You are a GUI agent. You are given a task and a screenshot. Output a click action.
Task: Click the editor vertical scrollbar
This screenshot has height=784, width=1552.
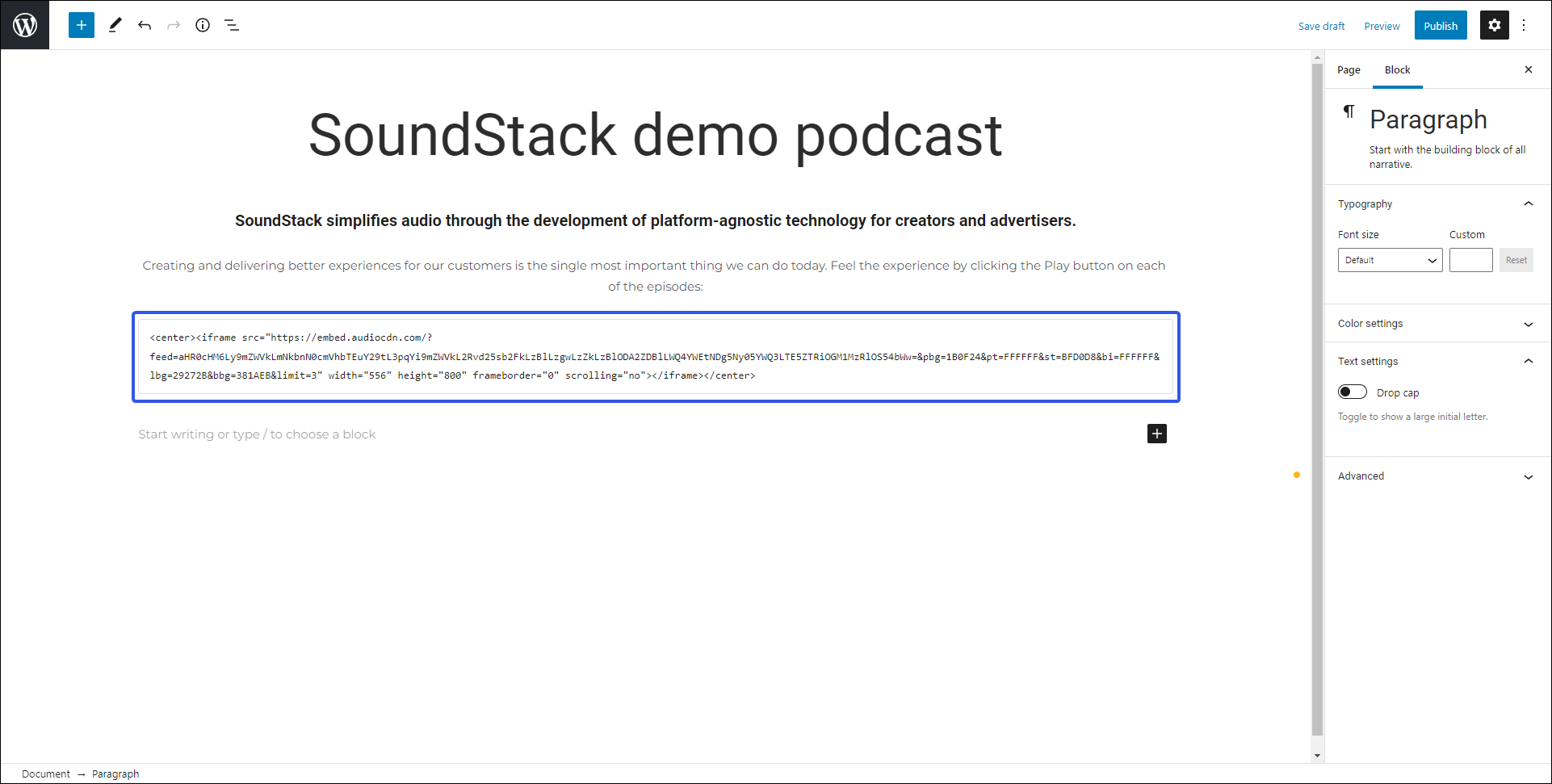click(1317, 400)
